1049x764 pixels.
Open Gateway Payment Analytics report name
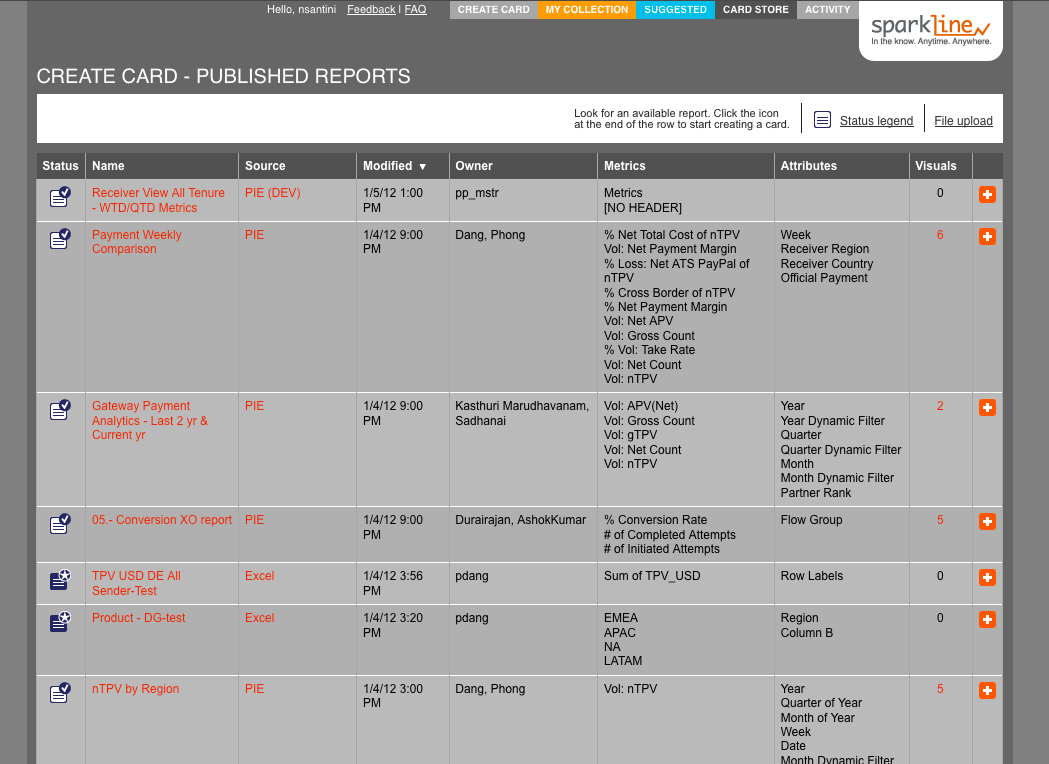[x=150, y=420]
